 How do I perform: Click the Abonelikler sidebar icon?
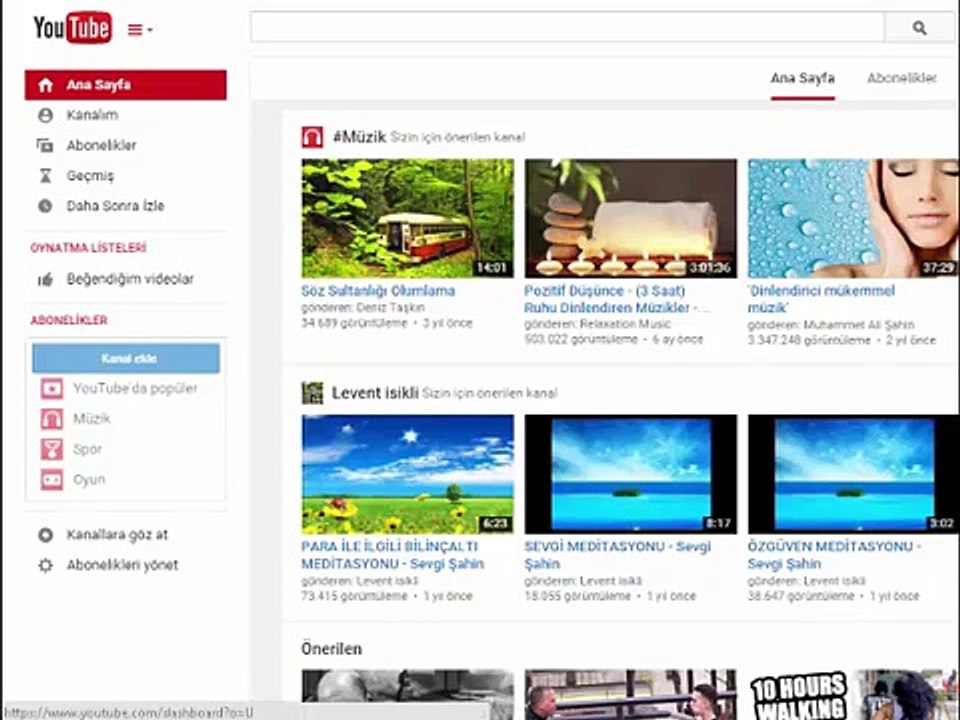[45, 146]
